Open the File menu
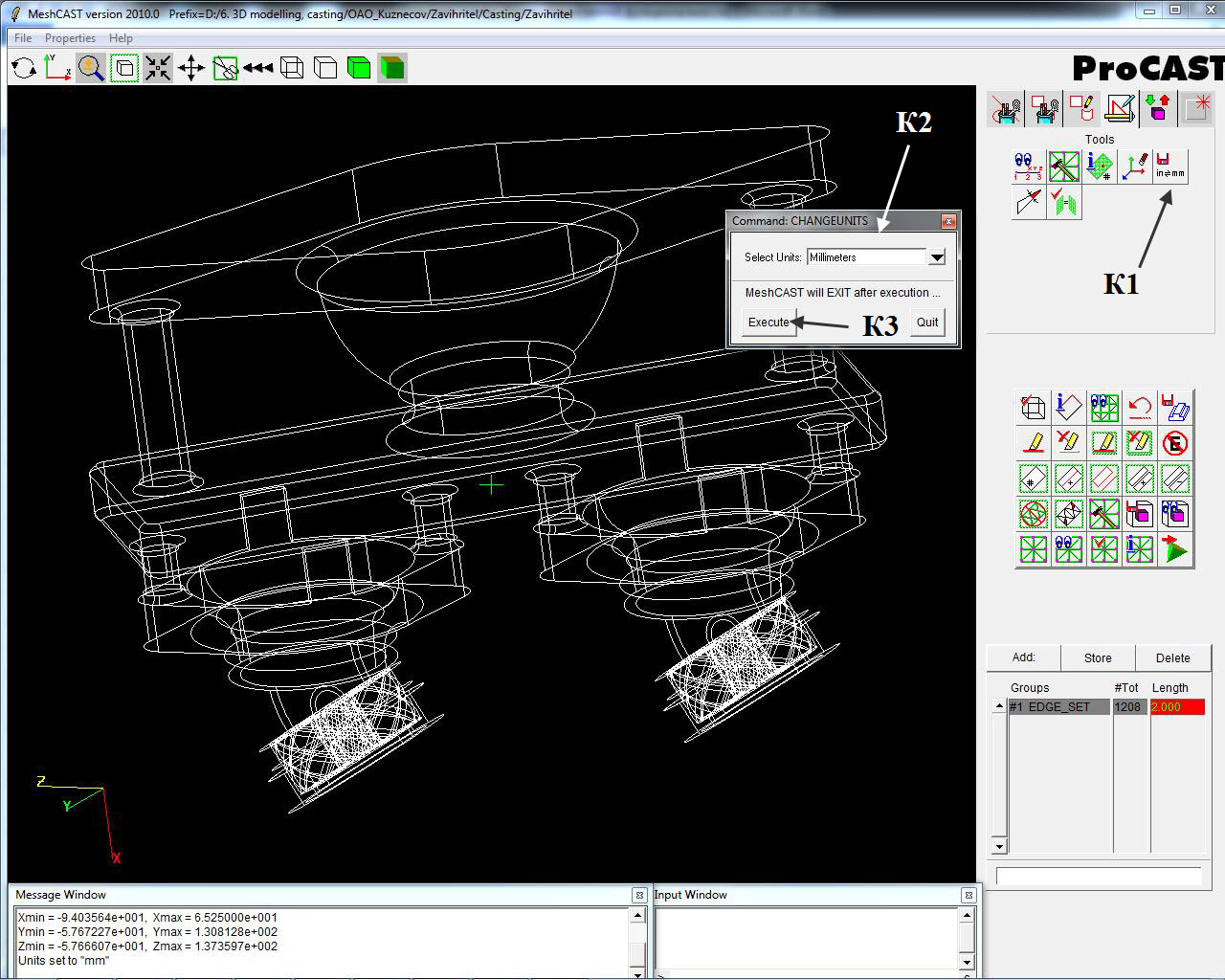The width and height of the screenshot is (1225, 980). click(x=23, y=38)
